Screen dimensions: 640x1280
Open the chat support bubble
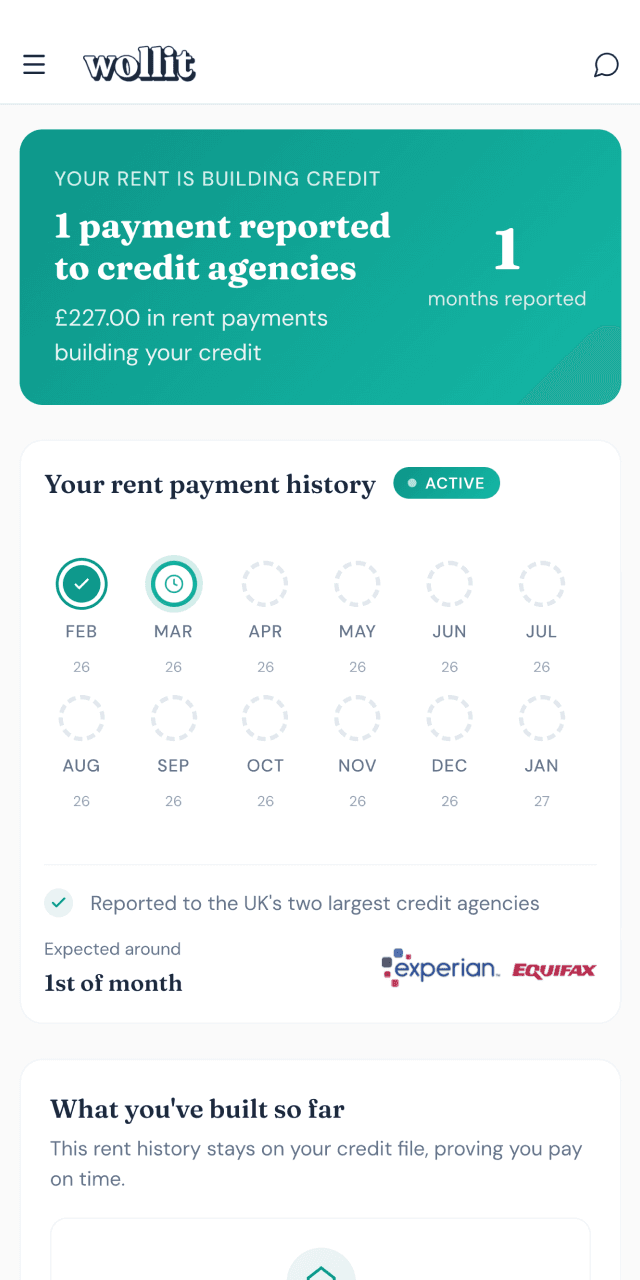[x=606, y=64]
